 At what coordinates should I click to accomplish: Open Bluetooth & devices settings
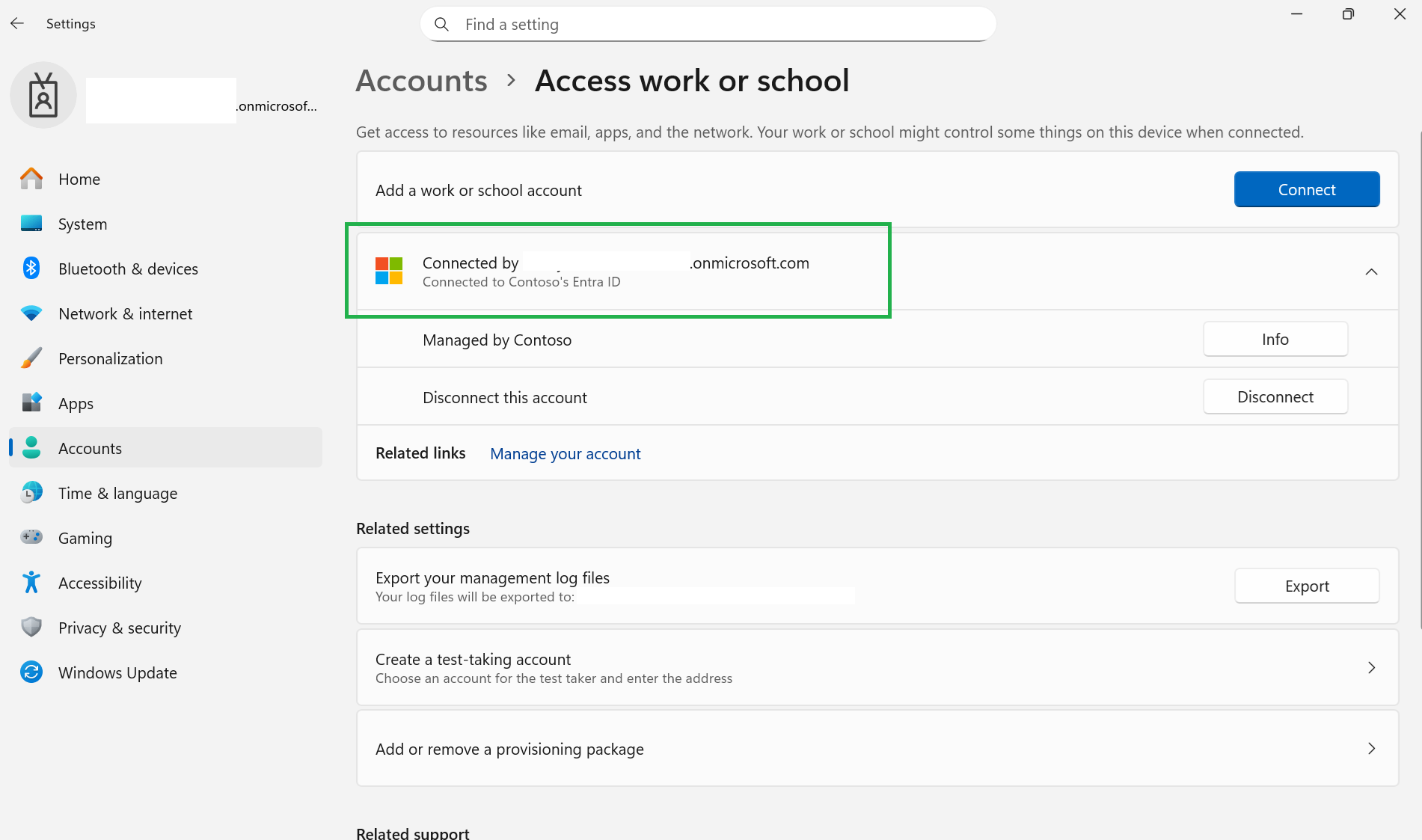pos(165,269)
